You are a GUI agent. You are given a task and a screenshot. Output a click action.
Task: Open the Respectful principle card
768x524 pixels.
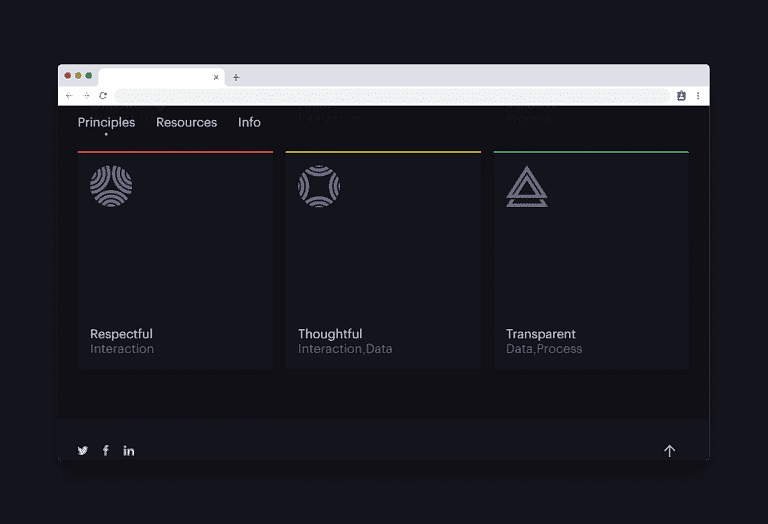pos(175,260)
